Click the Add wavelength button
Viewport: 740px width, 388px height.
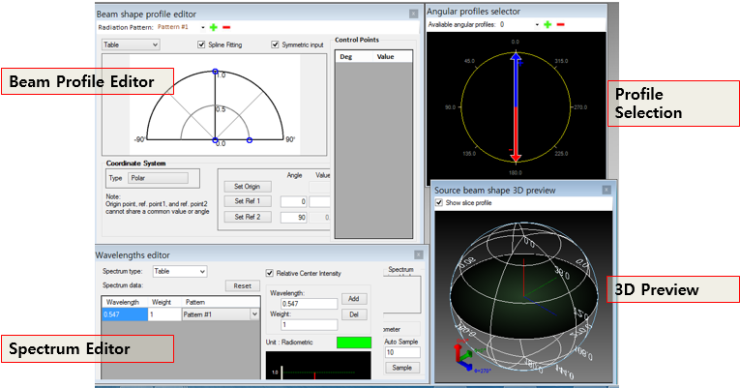(354, 299)
